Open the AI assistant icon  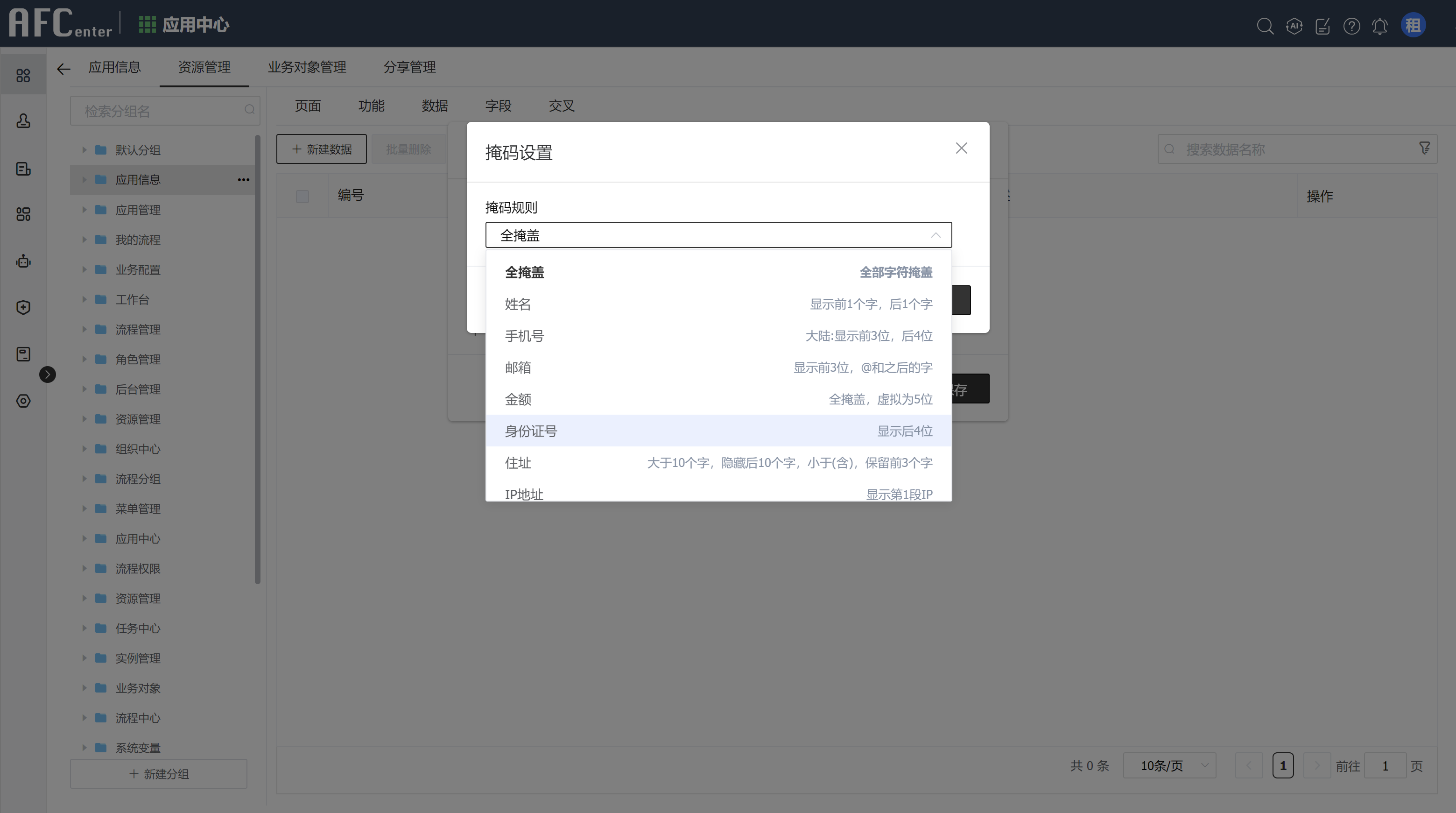[x=1294, y=26]
